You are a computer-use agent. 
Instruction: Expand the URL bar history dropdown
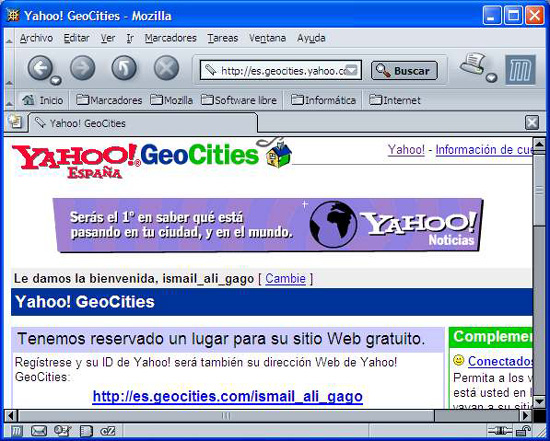tap(352, 70)
